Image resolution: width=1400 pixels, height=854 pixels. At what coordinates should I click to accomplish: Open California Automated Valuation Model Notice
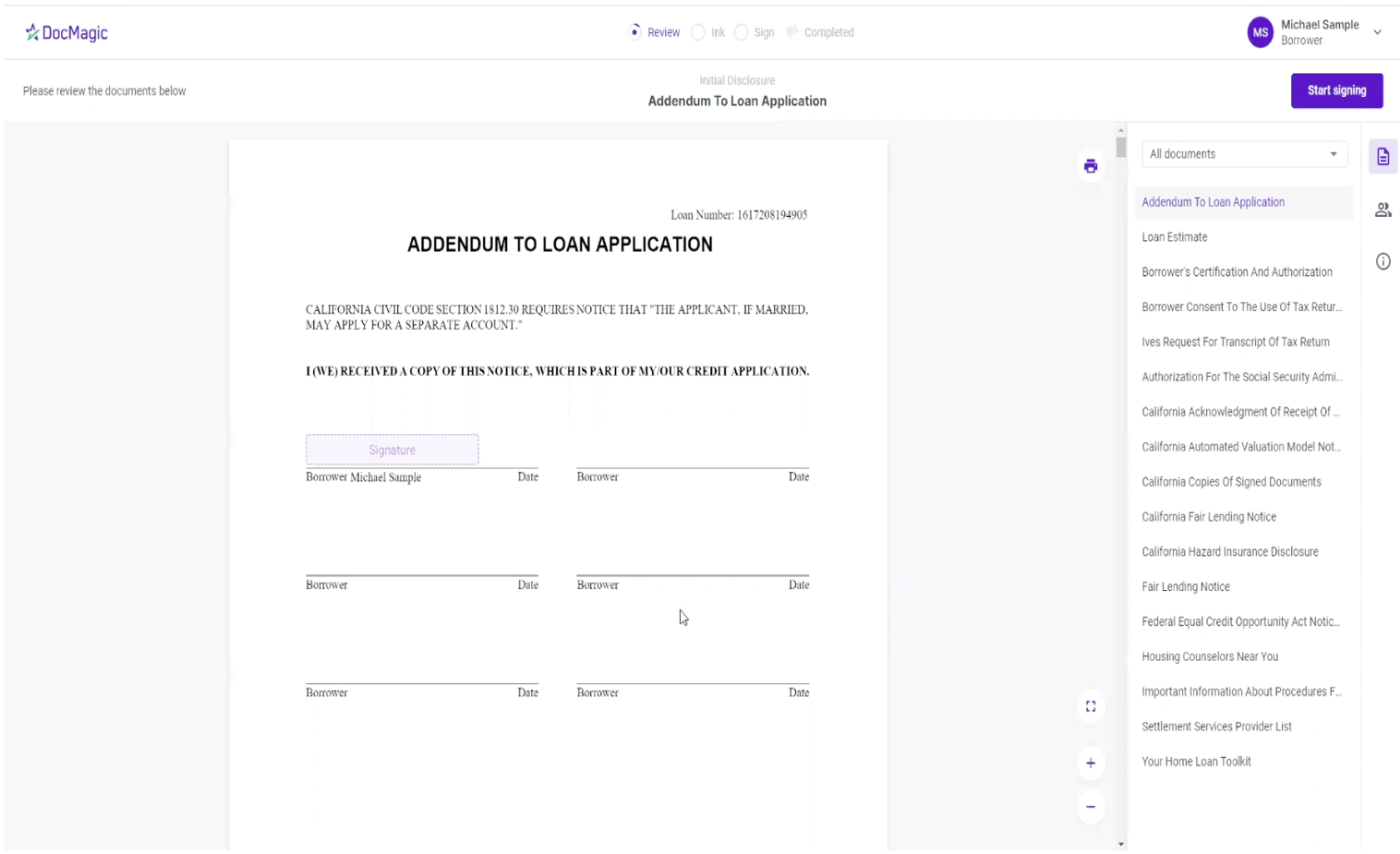click(x=1244, y=448)
